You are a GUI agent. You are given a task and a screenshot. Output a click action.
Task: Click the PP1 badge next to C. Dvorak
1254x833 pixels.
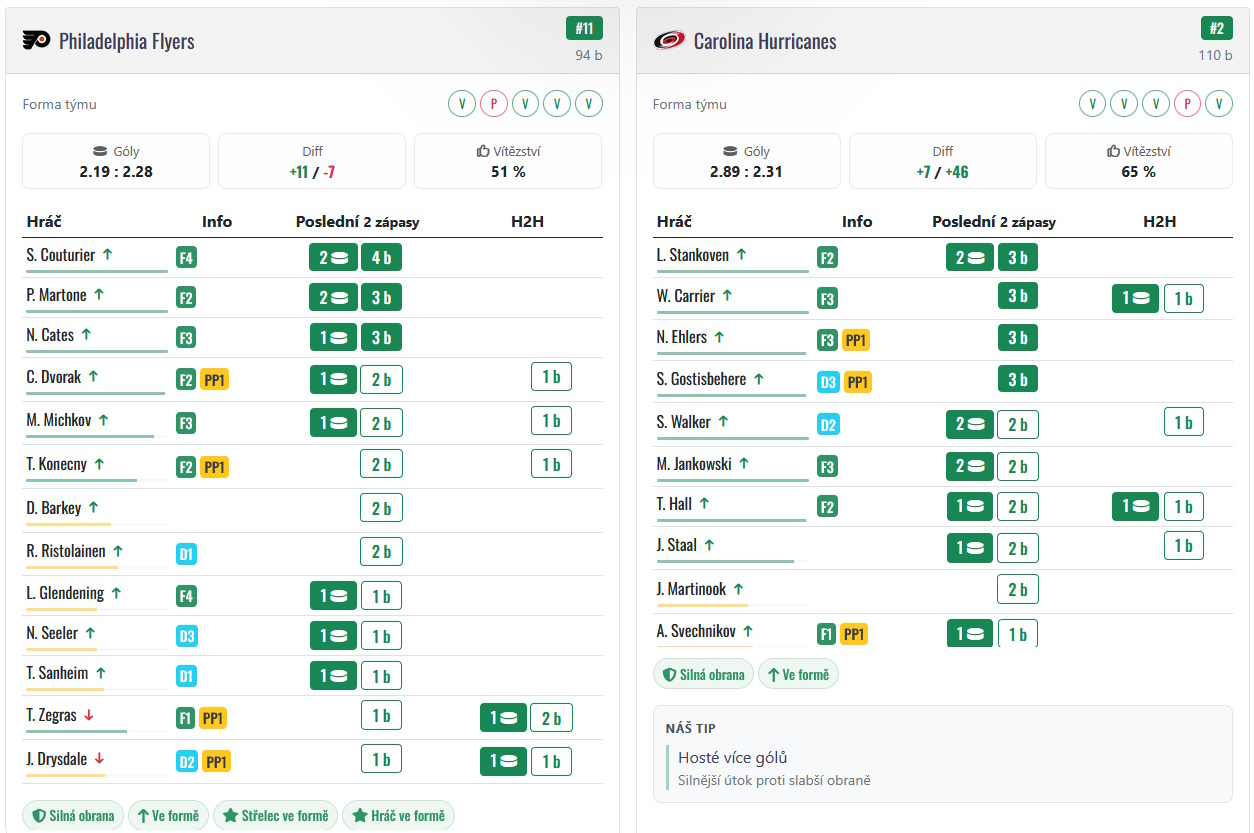215,380
